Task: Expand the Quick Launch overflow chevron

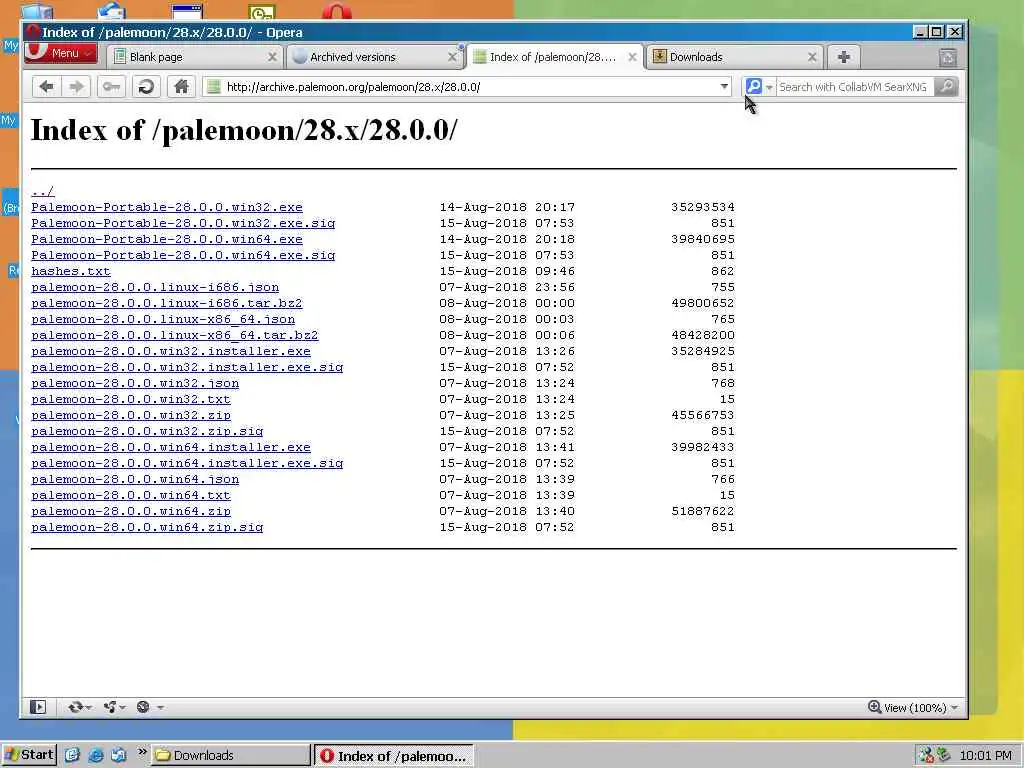Action: 142,752
